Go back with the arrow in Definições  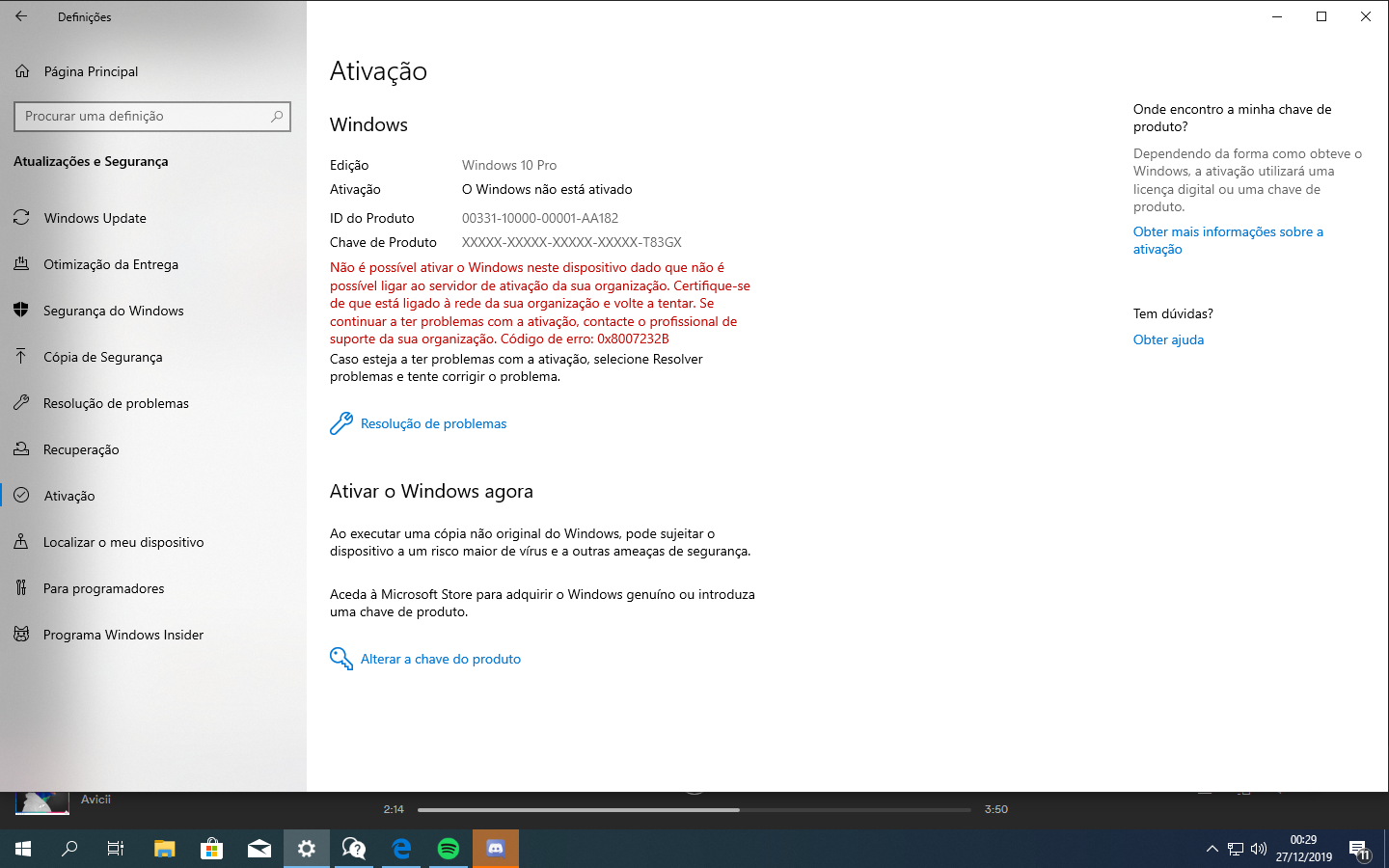tap(21, 16)
